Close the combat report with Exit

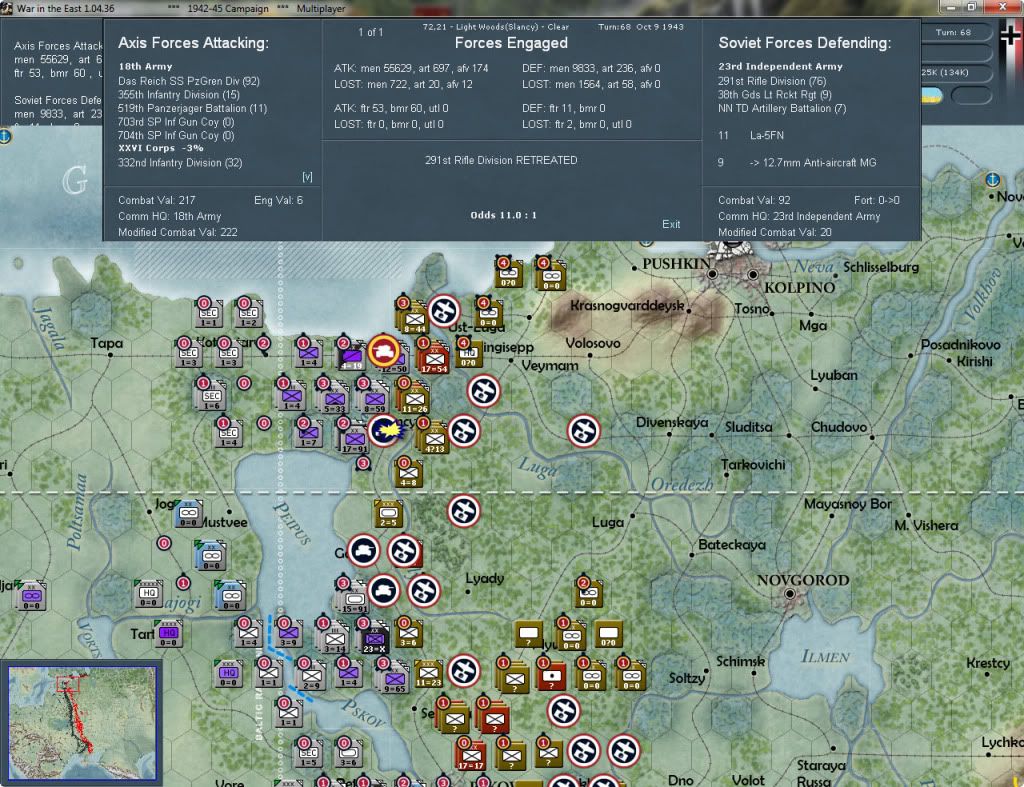pyautogui.click(x=671, y=224)
